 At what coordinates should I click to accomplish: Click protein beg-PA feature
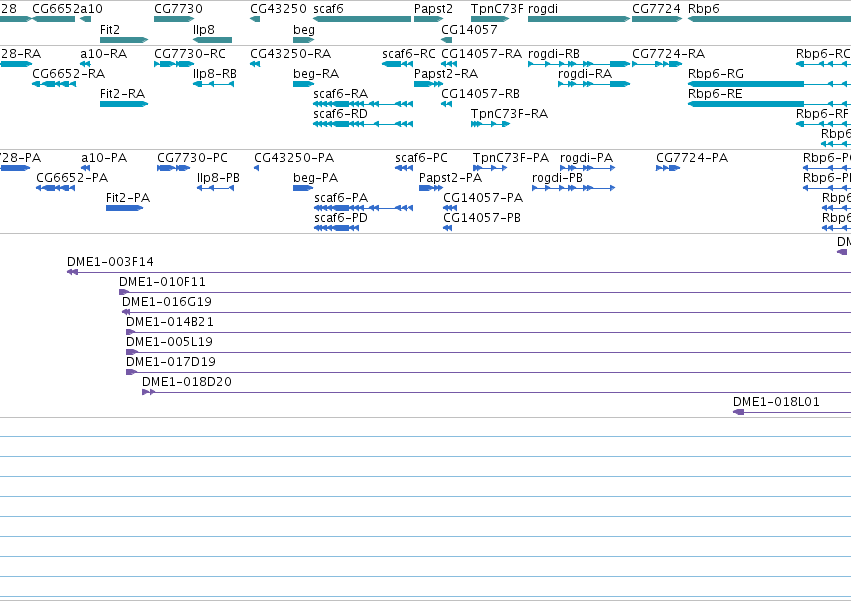click(303, 188)
